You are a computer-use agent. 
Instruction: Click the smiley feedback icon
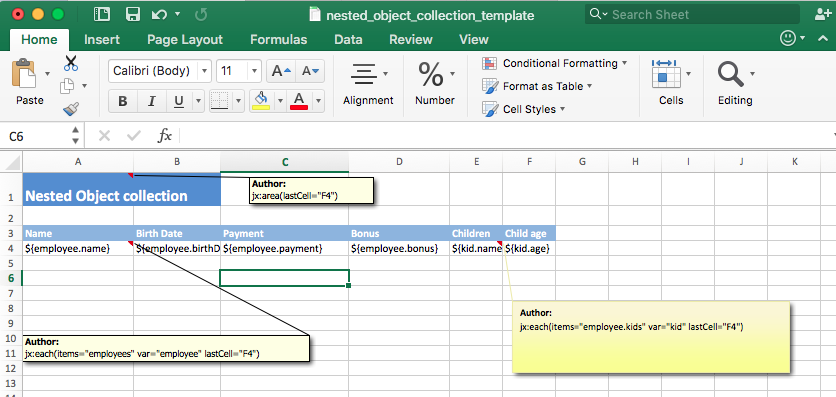coord(788,38)
